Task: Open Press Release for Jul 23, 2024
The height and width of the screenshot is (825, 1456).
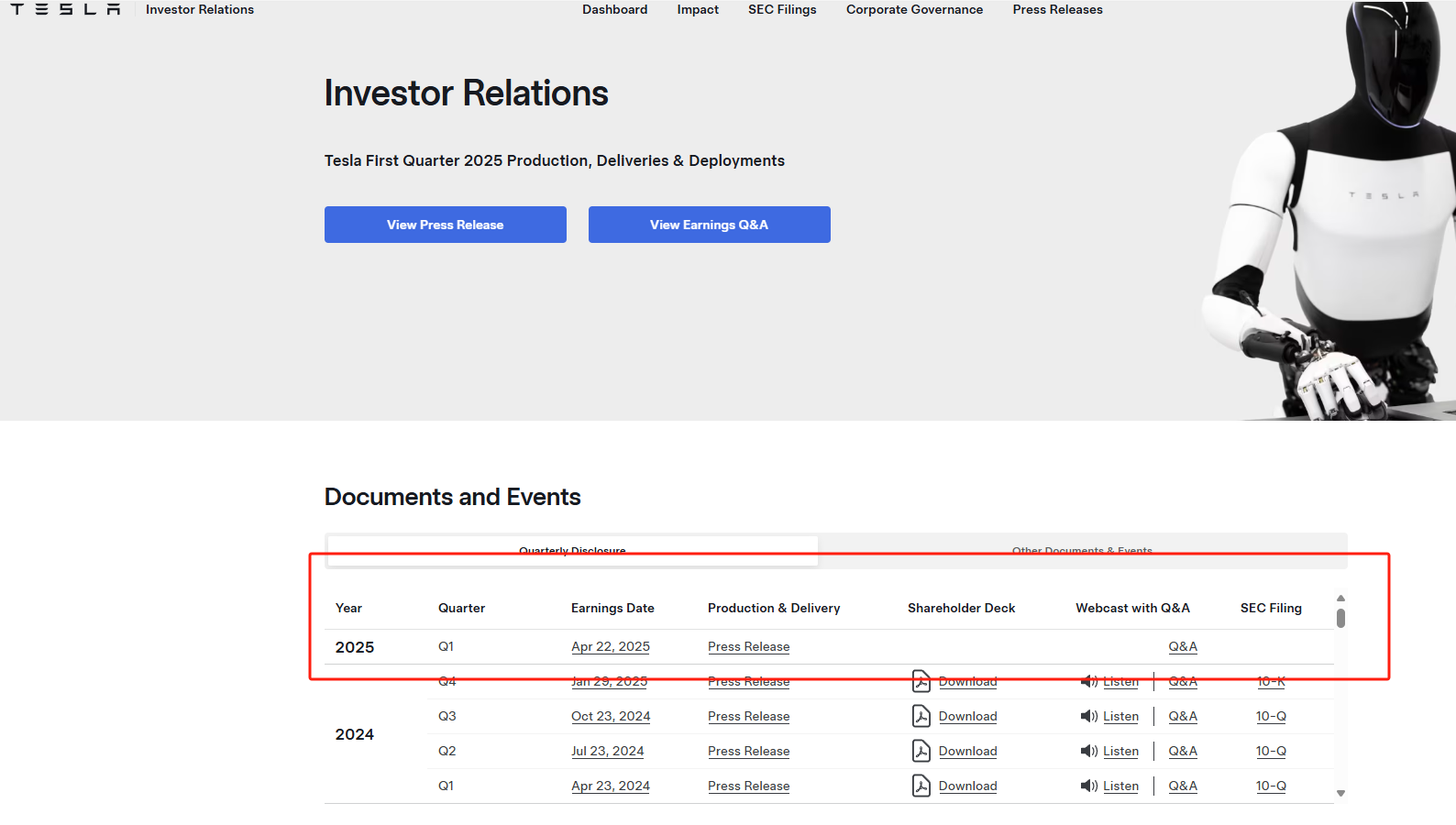Action: coord(748,751)
